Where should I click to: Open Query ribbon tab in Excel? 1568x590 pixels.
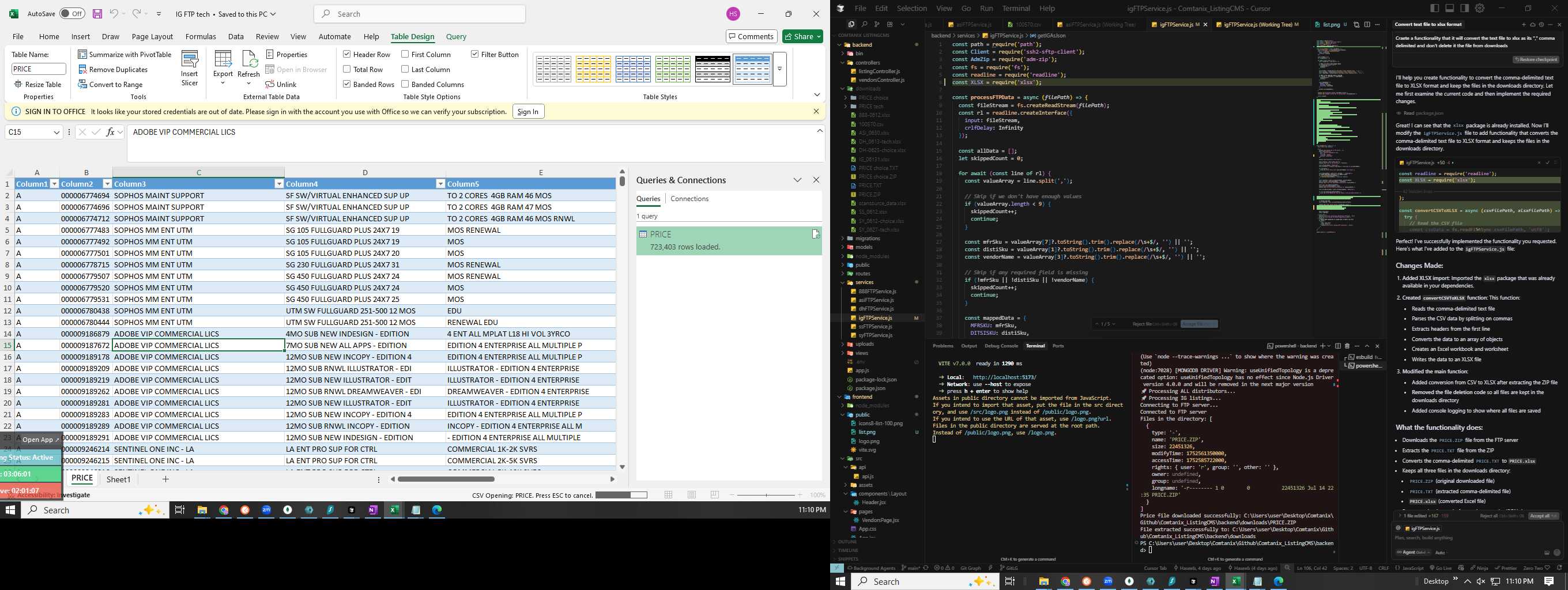click(x=456, y=36)
